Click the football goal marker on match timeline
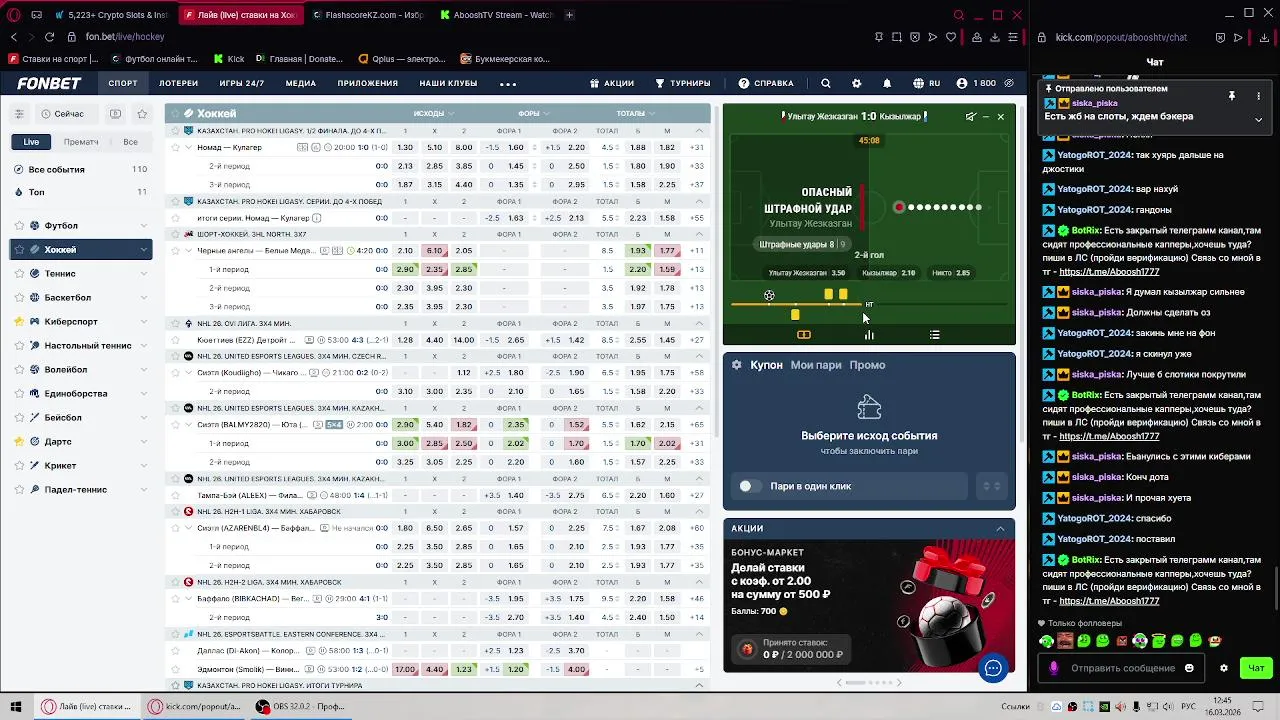 pos(769,295)
